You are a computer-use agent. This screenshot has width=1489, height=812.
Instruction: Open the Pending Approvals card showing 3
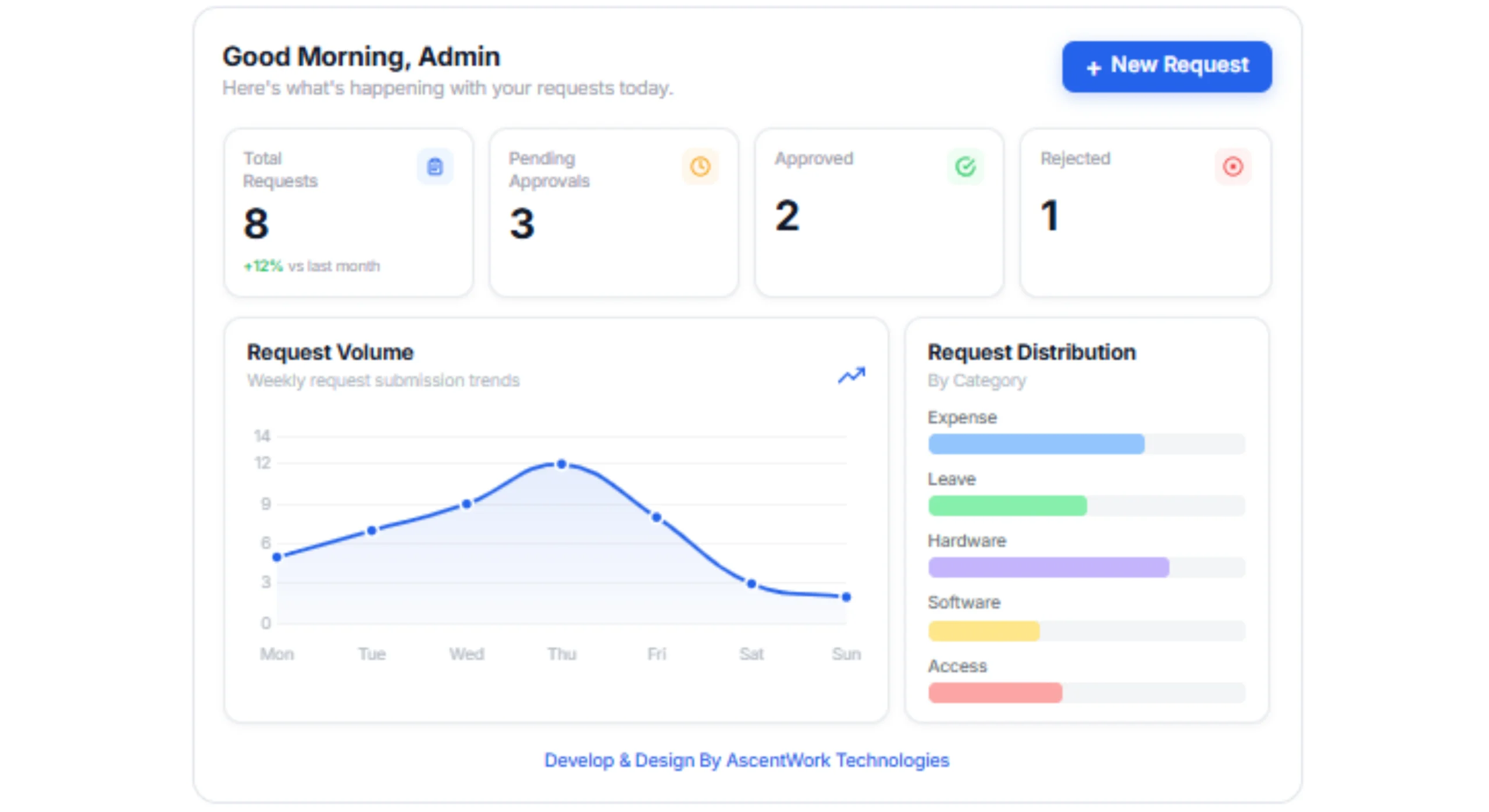click(614, 213)
